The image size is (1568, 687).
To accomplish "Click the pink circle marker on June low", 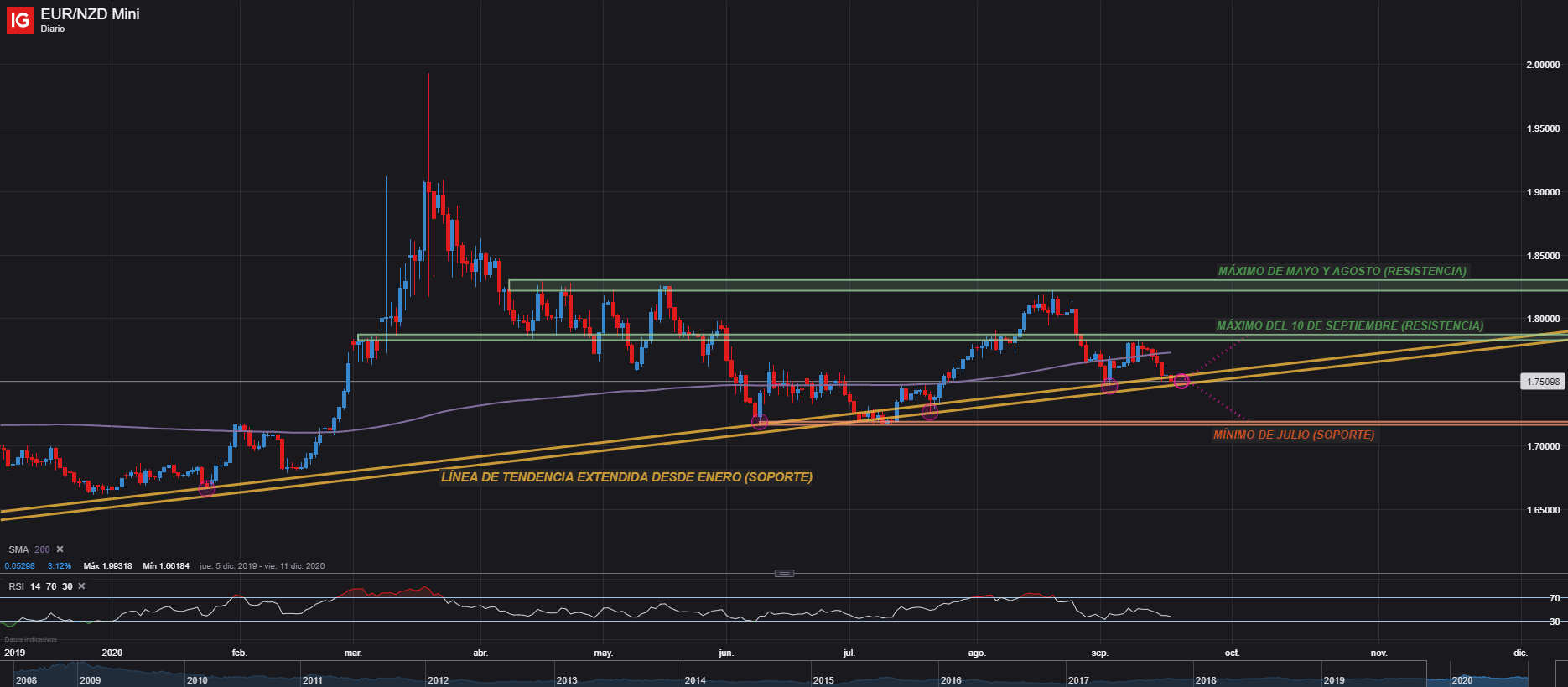I will [760, 423].
